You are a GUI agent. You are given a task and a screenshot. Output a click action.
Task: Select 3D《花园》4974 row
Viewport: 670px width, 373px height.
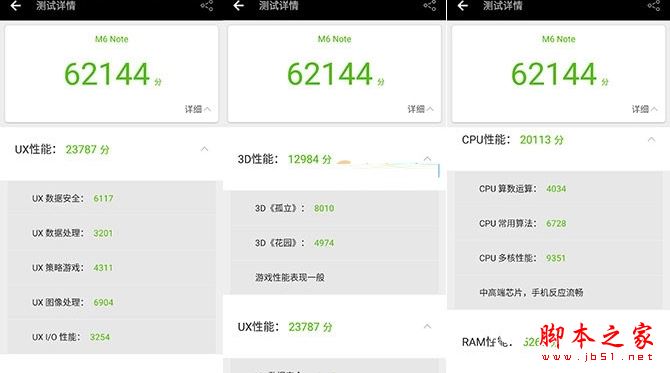[335, 243]
